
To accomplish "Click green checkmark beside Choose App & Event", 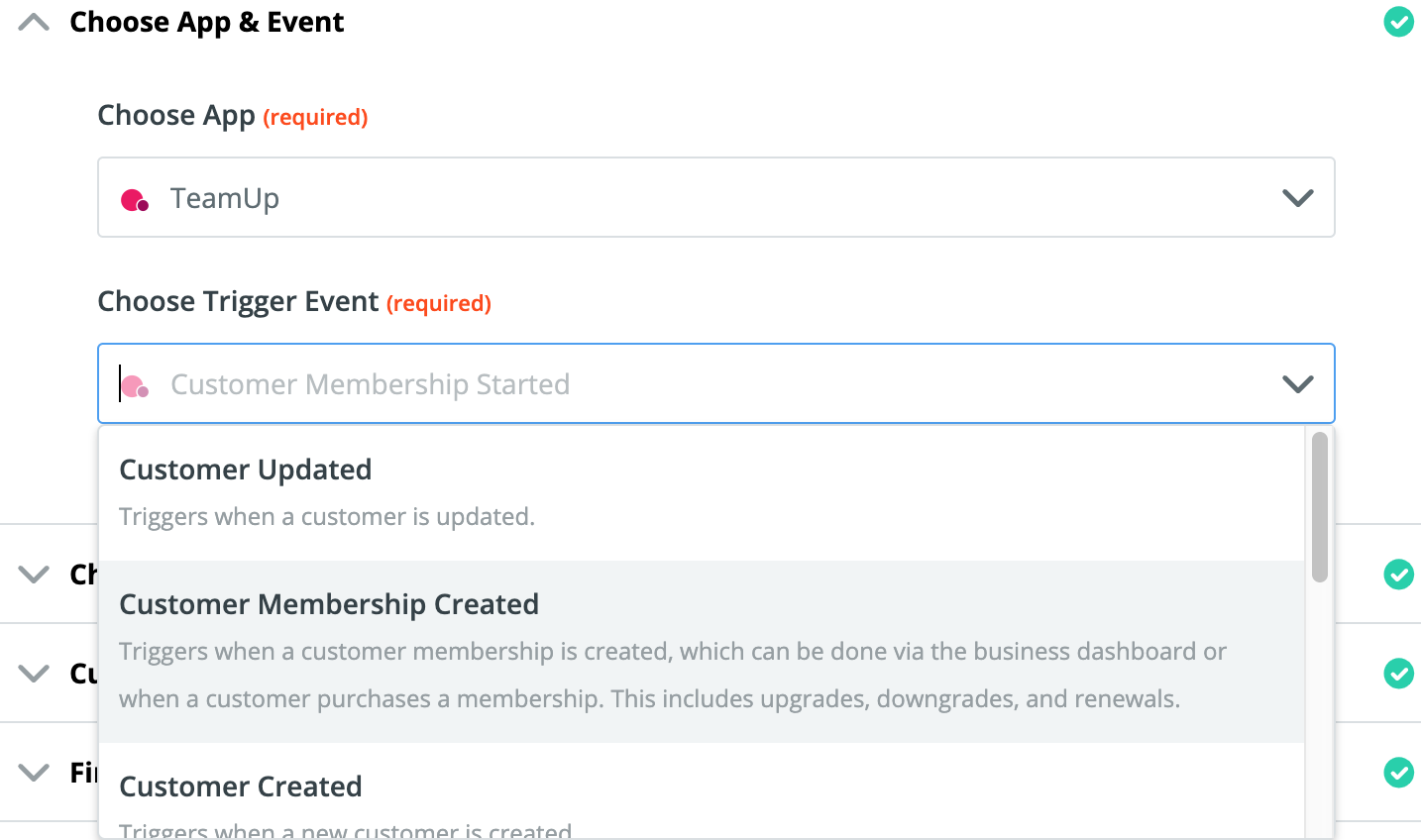I will pyautogui.click(x=1398, y=22).
